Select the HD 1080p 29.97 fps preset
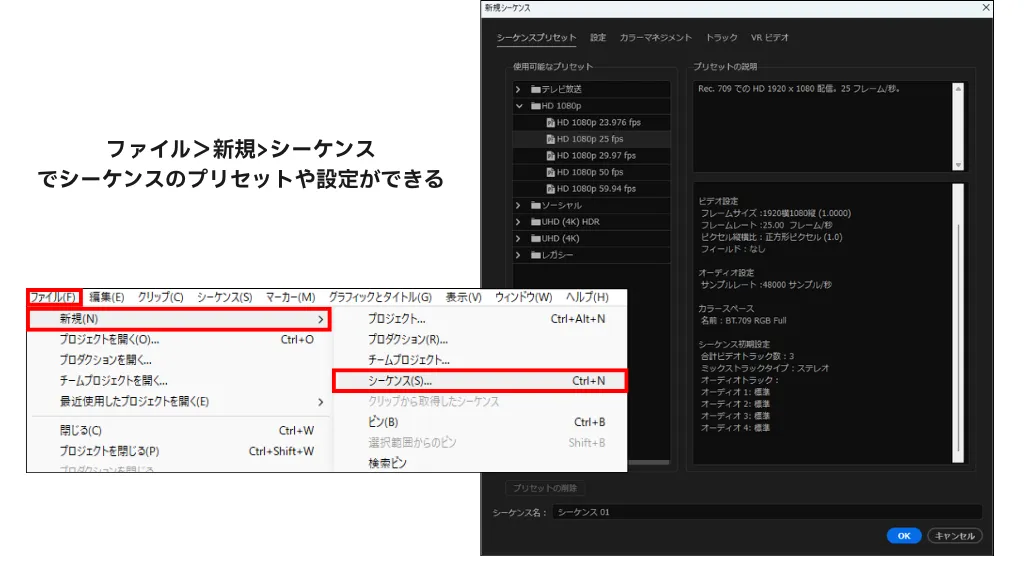Image resolution: width=1024 pixels, height=576 pixels. tap(592, 155)
